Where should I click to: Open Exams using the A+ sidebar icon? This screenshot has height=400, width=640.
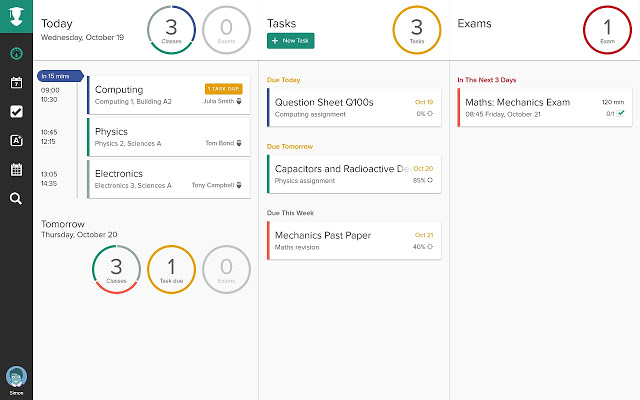click(16, 141)
